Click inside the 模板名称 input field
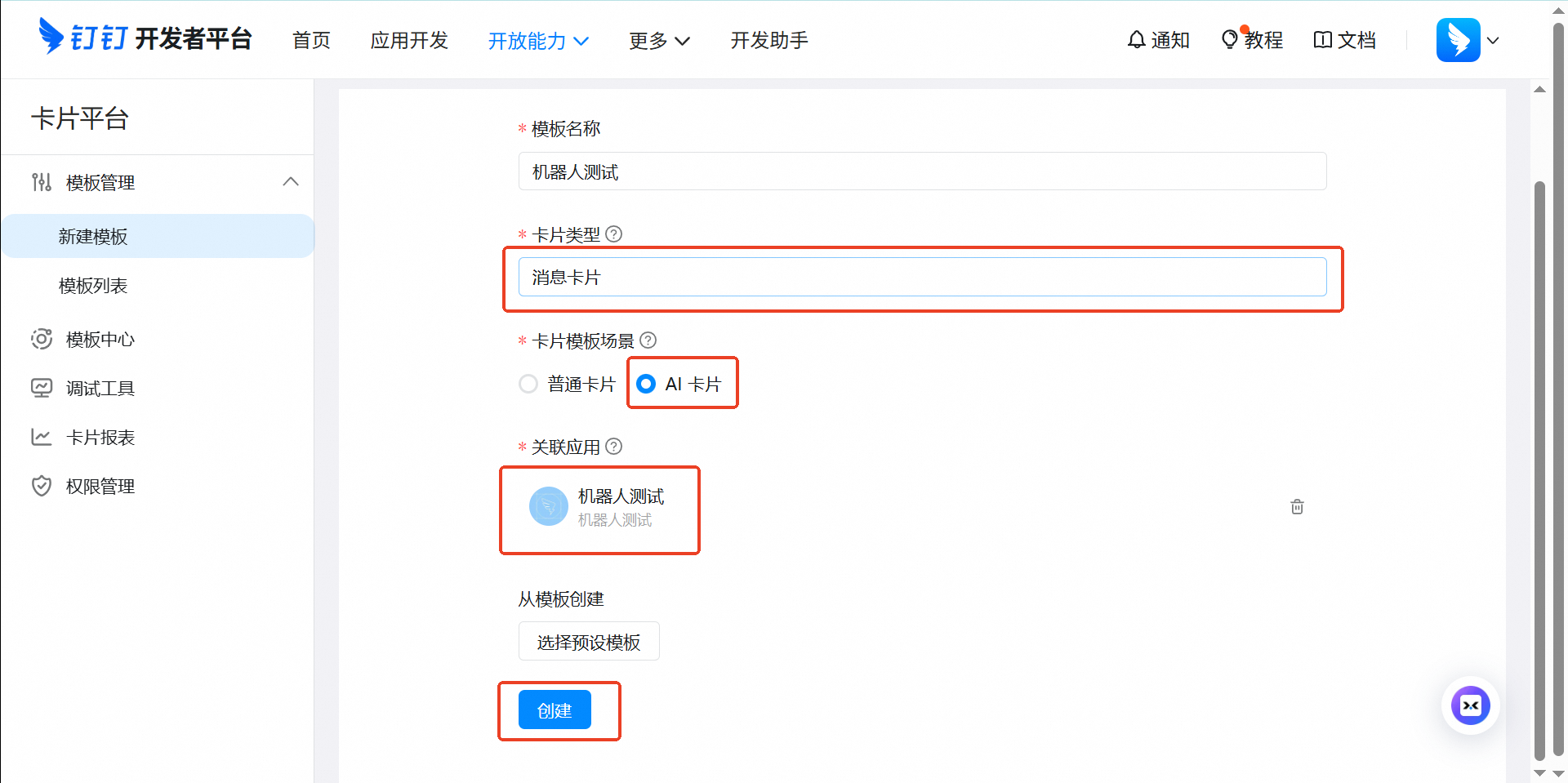Image resolution: width=1568 pixels, height=783 pixels. coord(921,171)
